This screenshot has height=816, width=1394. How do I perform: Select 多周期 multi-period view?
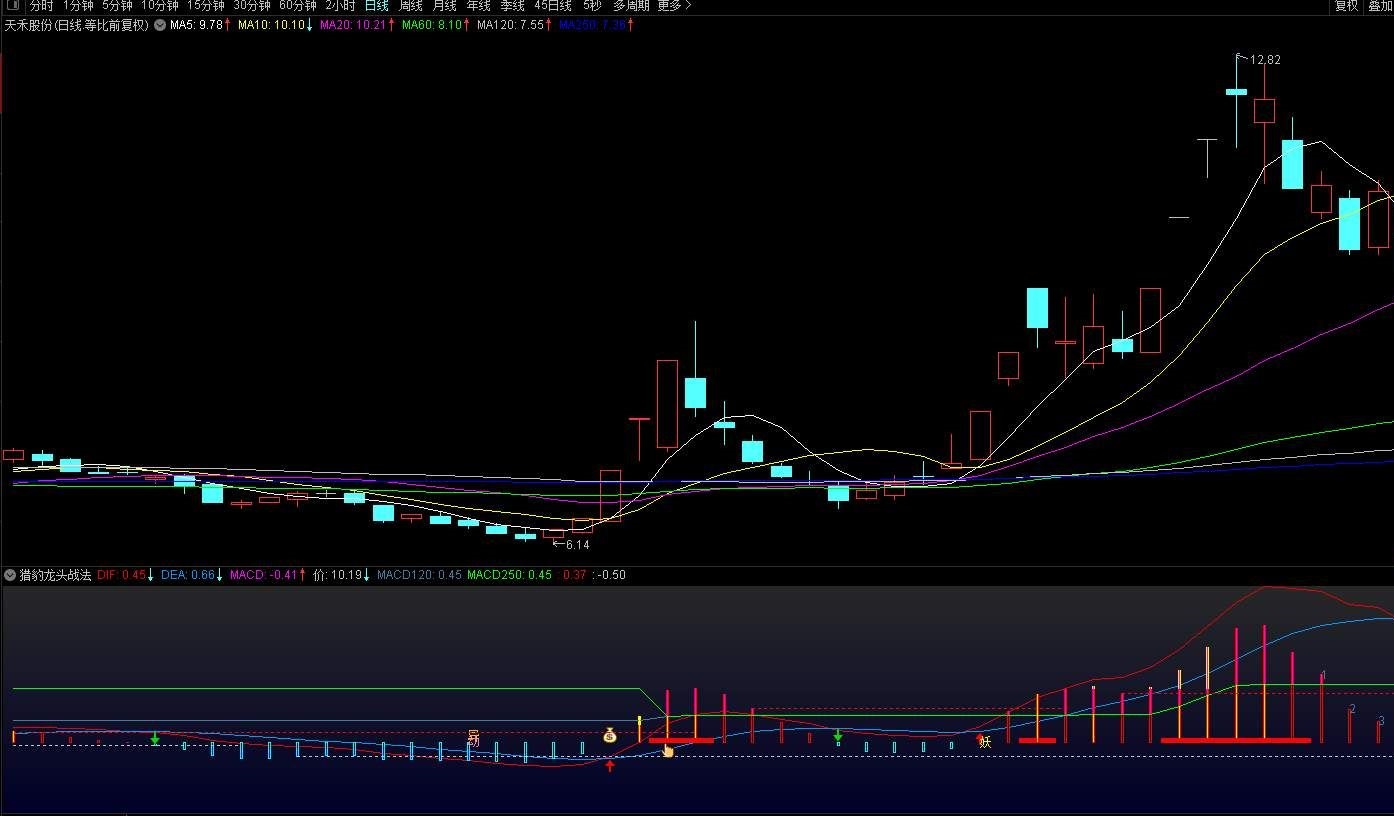[x=630, y=5]
